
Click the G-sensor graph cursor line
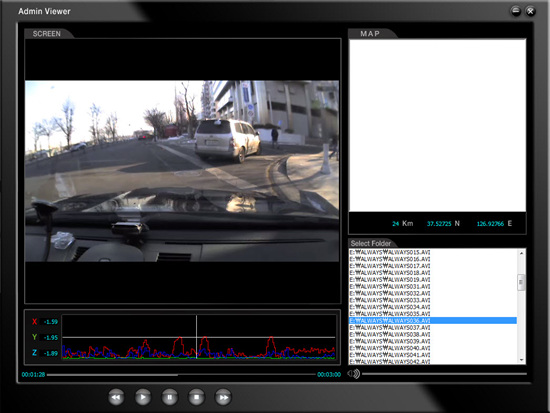click(x=196, y=337)
